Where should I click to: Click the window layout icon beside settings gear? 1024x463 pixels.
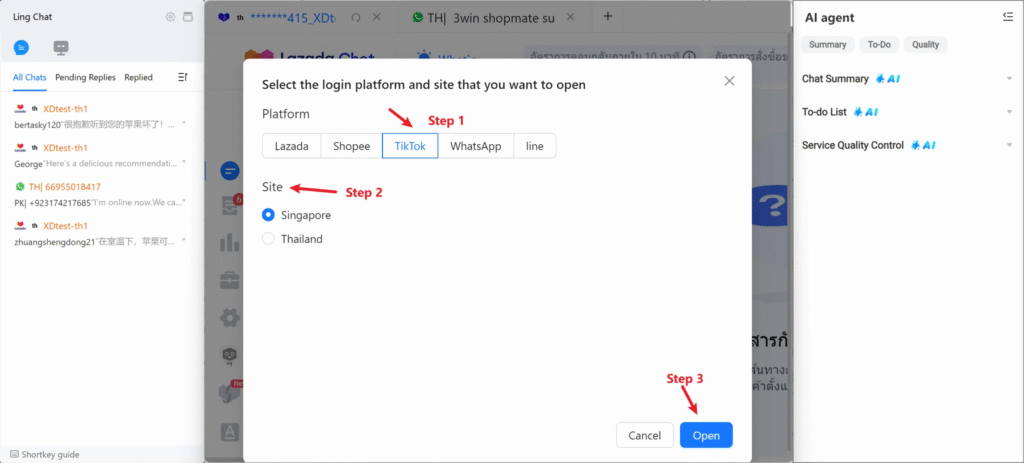188,17
